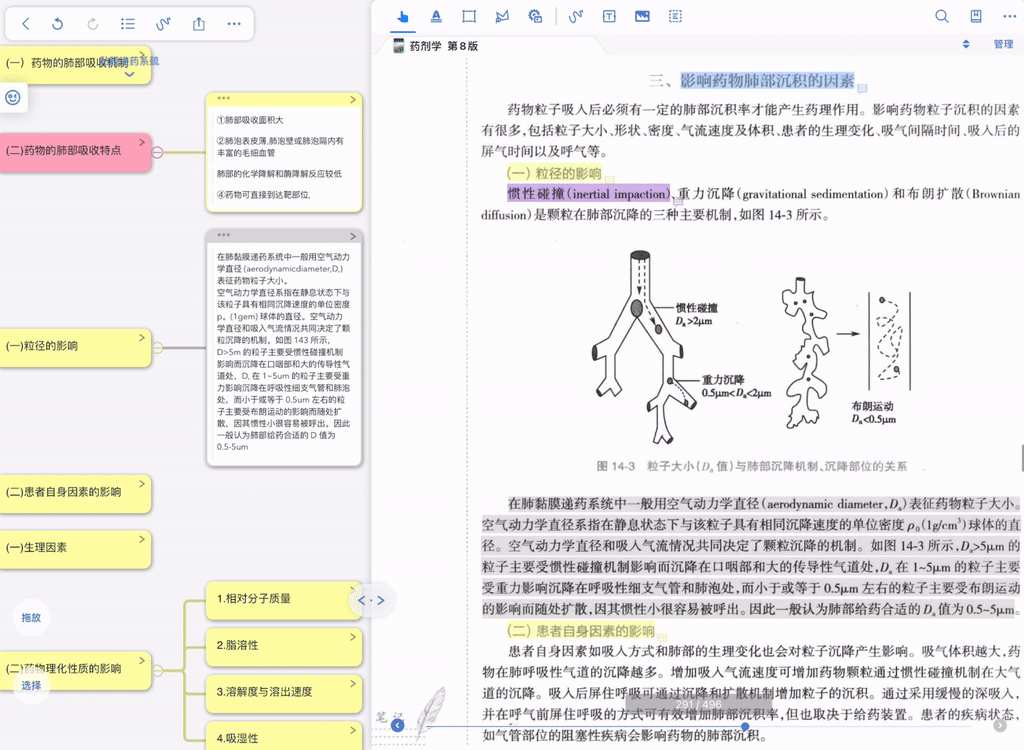Click heading 影响药物肺部沉积的因素 highlight
Screen dimensions: 1024x750
click(x=767, y=80)
